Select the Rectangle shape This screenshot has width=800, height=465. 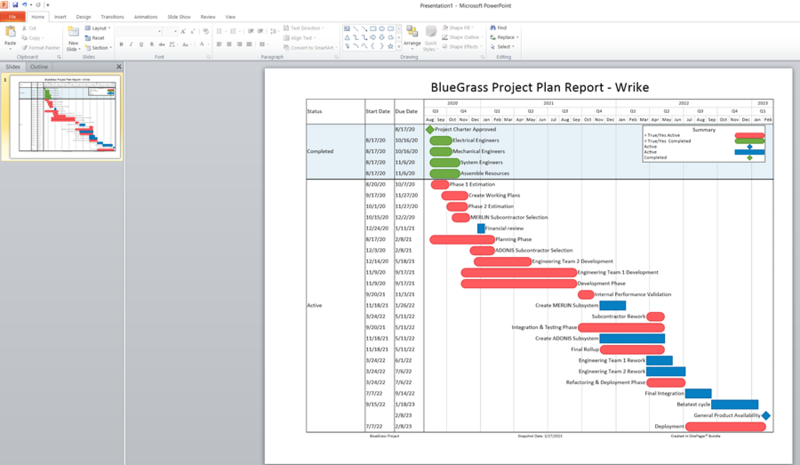373,29
